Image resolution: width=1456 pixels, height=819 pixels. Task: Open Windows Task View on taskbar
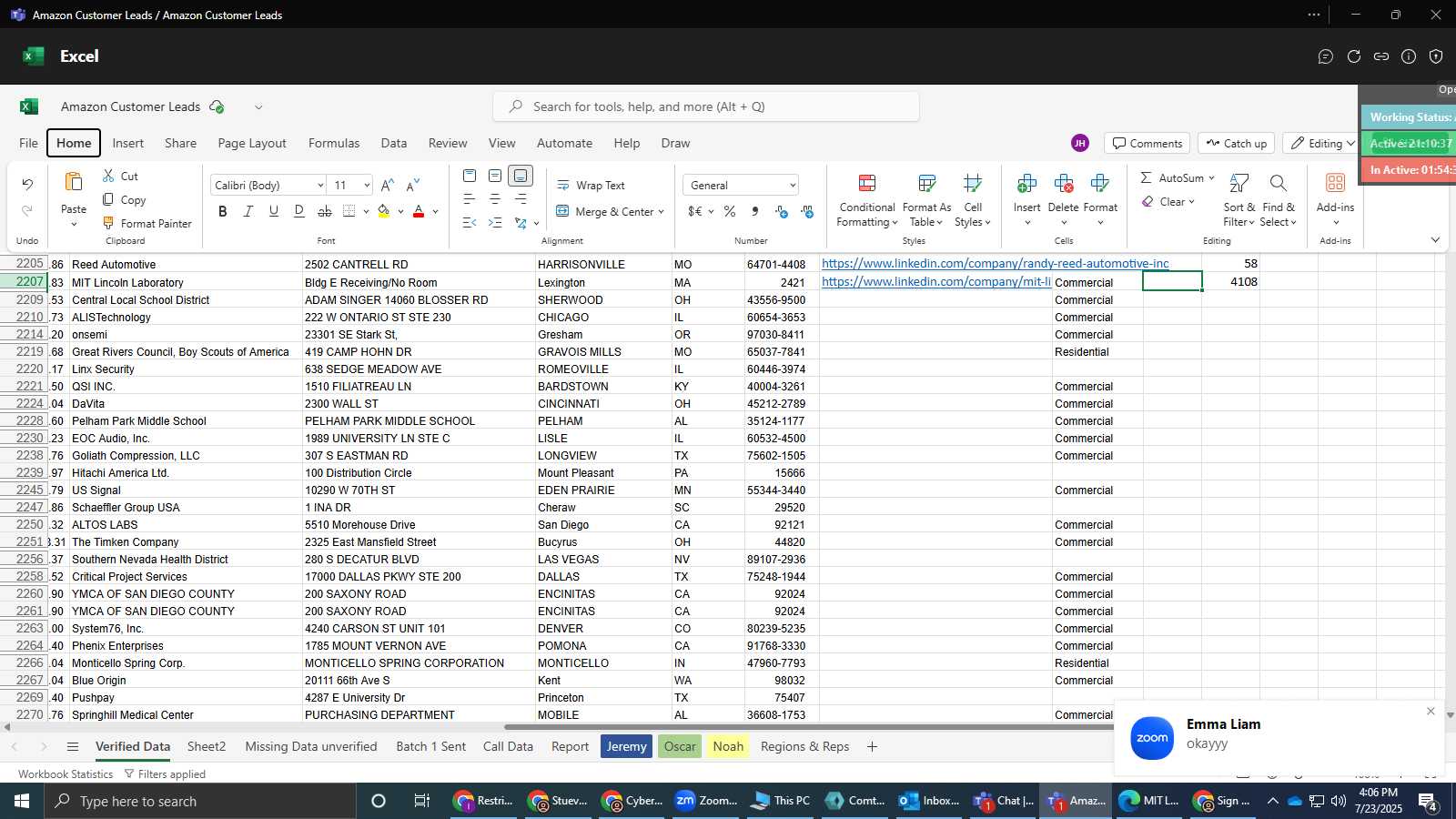pyautogui.click(x=421, y=801)
